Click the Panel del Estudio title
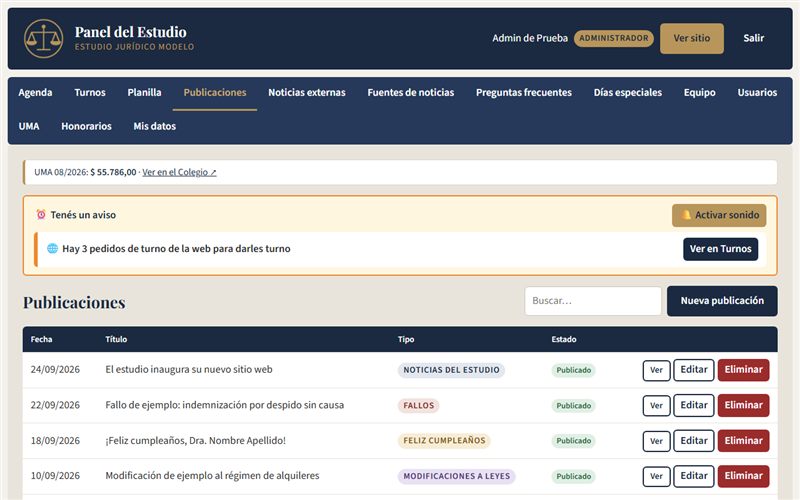Image resolution: width=800 pixels, height=500 pixels. pos(131,32)
